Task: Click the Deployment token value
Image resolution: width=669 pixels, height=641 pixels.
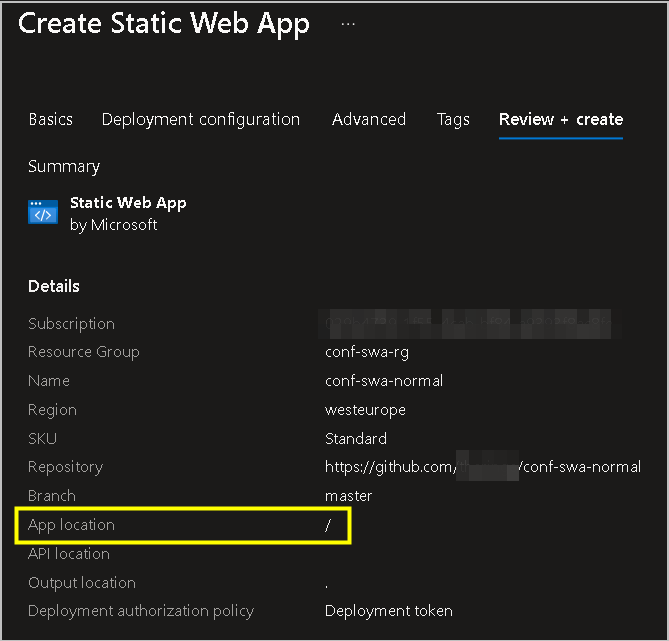Action: pos(389,611)
